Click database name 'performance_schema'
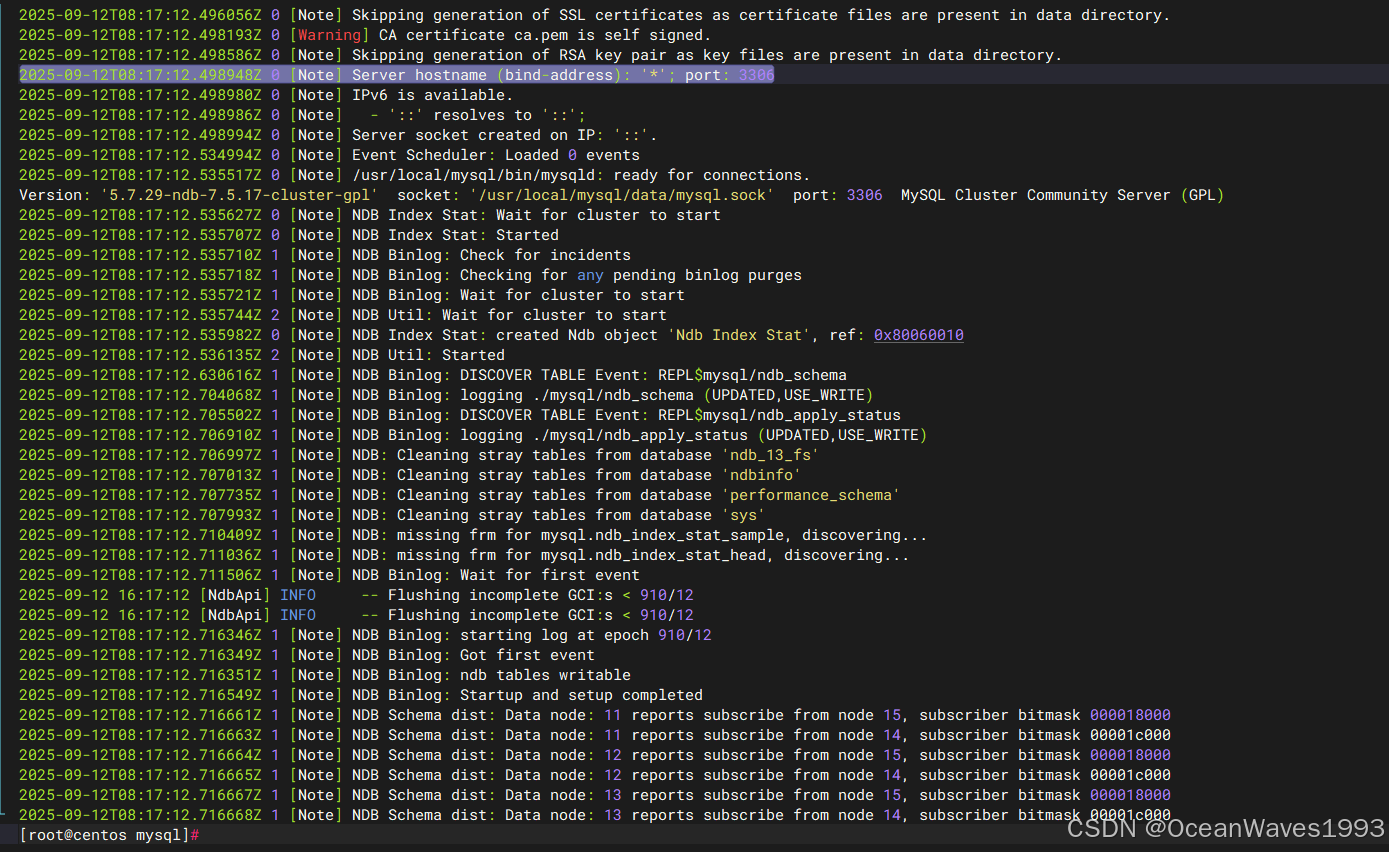 click(x=811, y=495)
